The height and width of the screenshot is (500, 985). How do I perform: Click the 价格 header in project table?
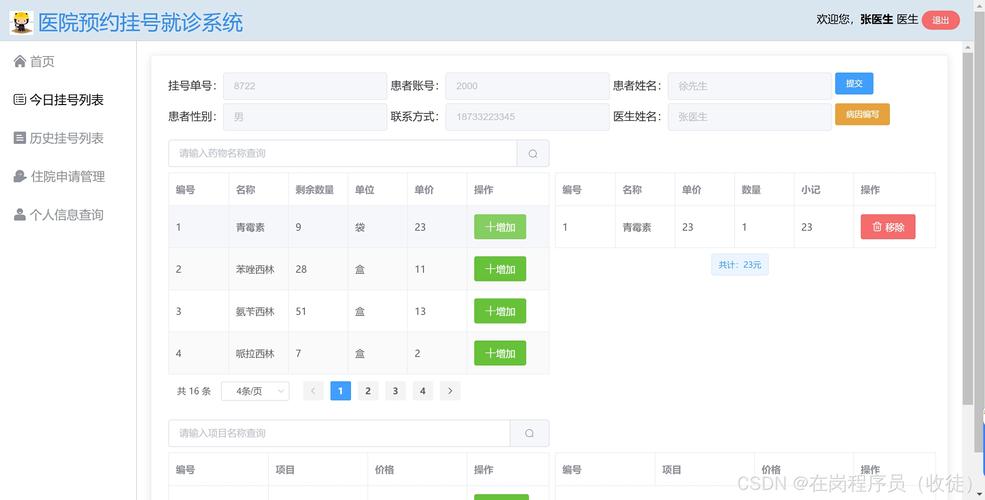pos(384,469)
